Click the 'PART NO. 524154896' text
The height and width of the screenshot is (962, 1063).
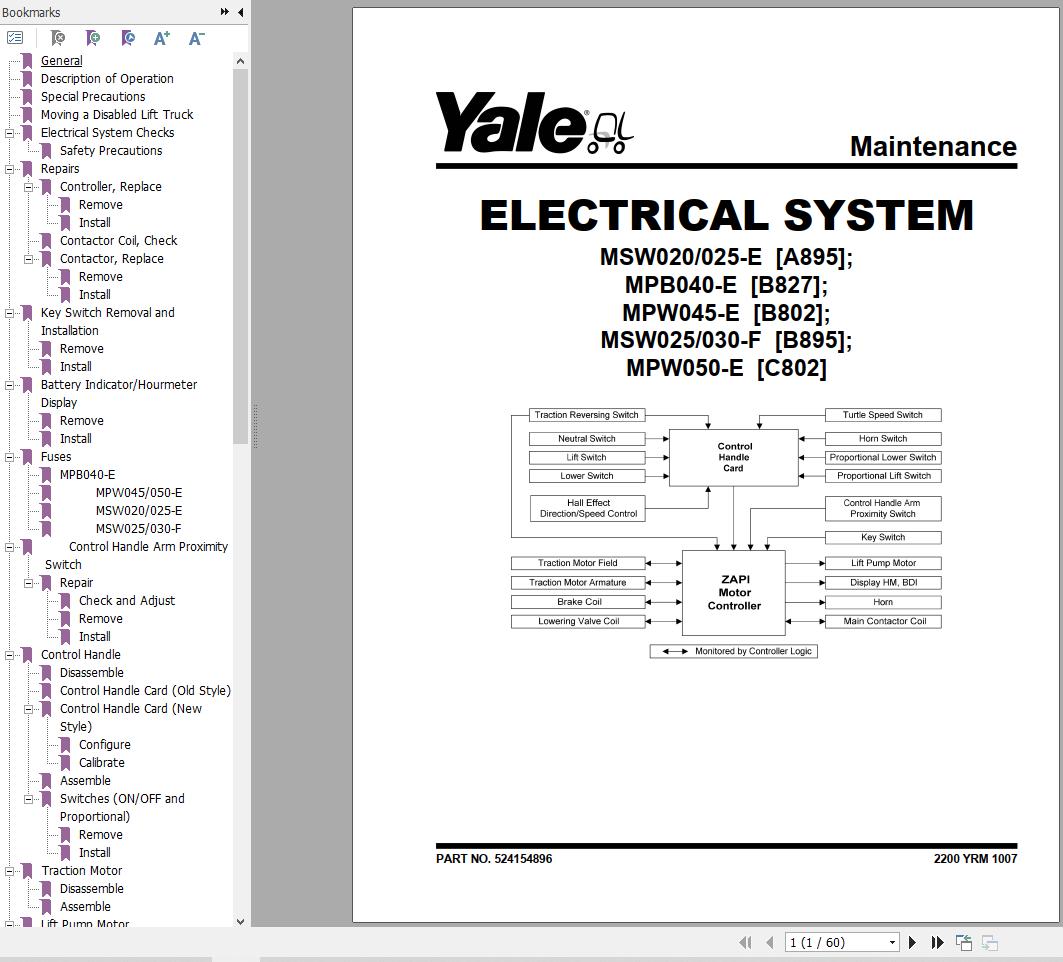coord(494,859)
